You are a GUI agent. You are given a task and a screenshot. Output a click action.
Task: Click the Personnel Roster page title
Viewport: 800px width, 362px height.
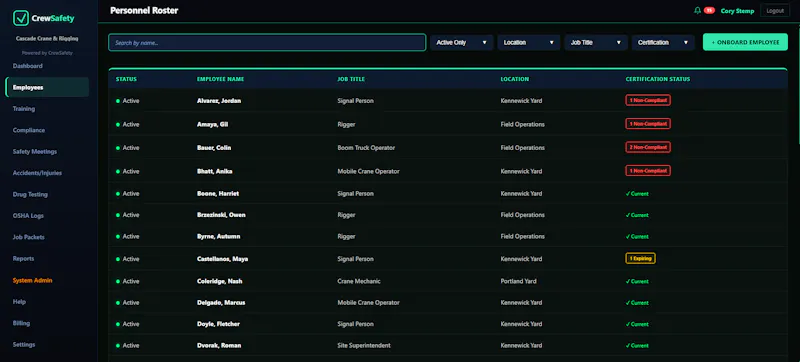pyautogui.click(x=144, y=10)
